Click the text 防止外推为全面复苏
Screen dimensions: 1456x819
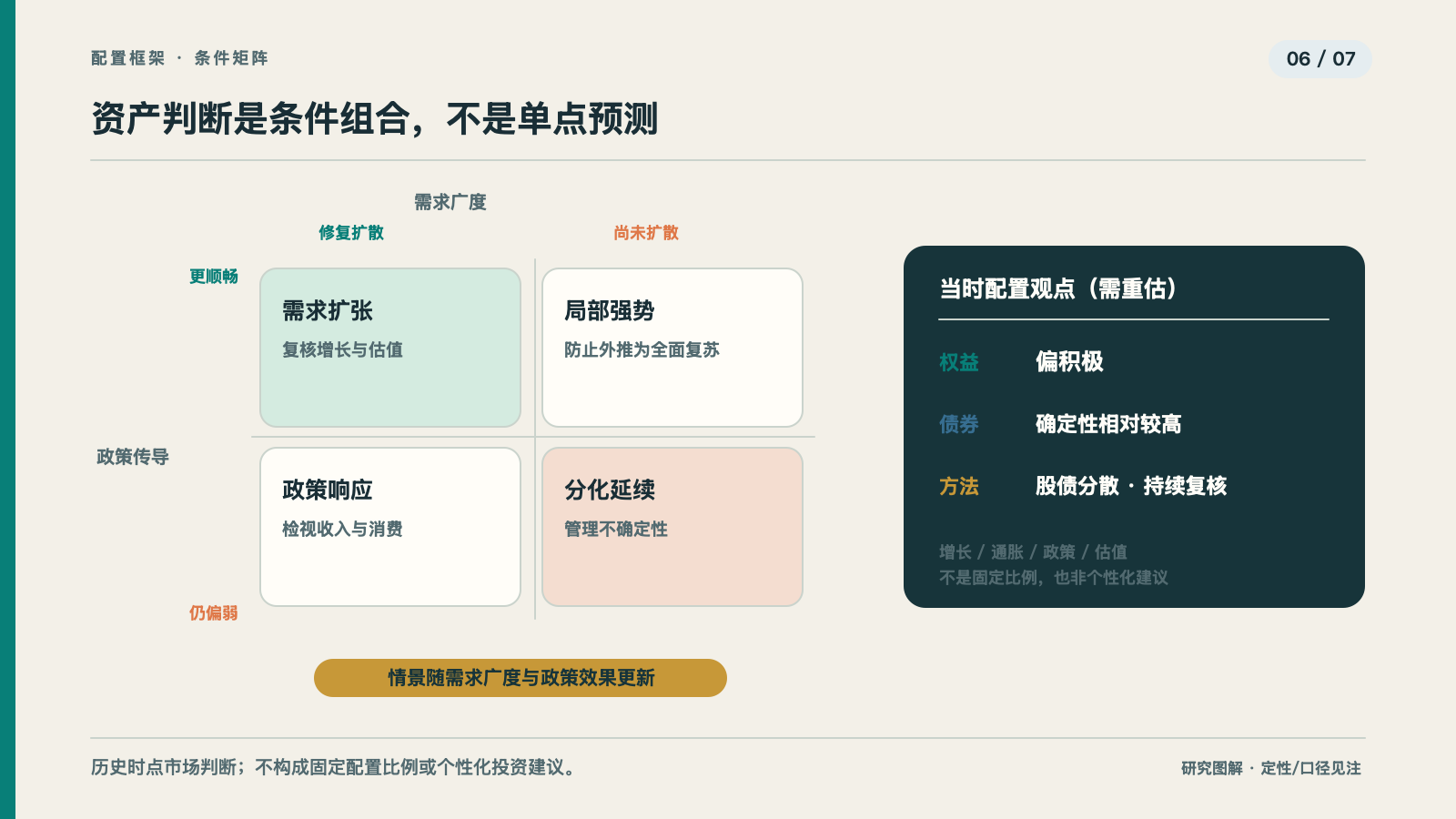642,350
